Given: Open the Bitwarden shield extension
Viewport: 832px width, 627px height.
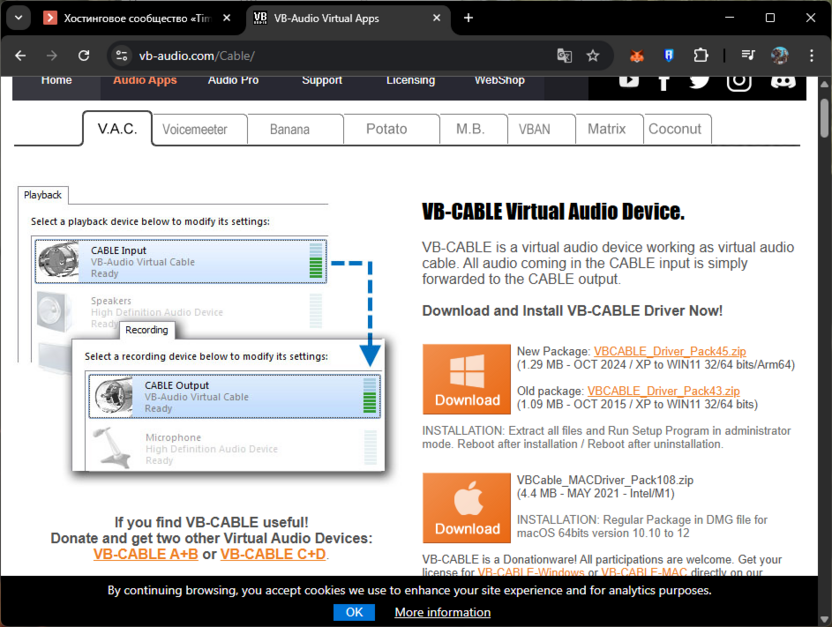Looking at the screenshot, I should [669, 56].
